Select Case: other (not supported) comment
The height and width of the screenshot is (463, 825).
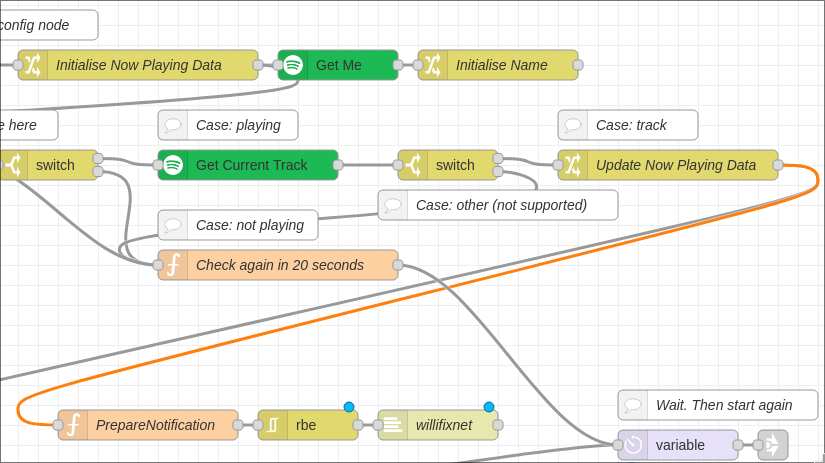pos(498,205)
